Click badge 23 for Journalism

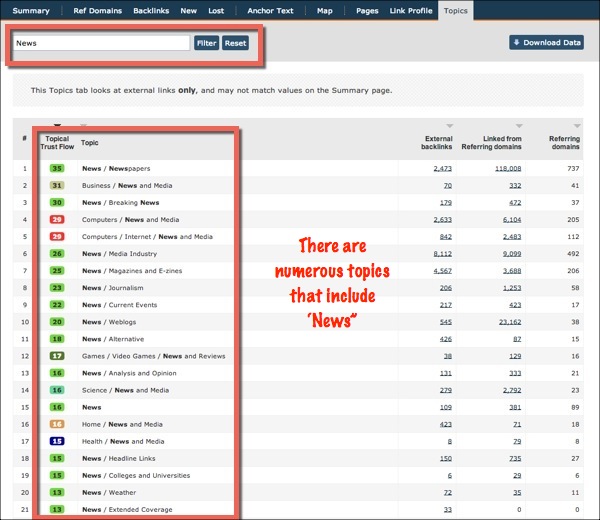(57, 288)
